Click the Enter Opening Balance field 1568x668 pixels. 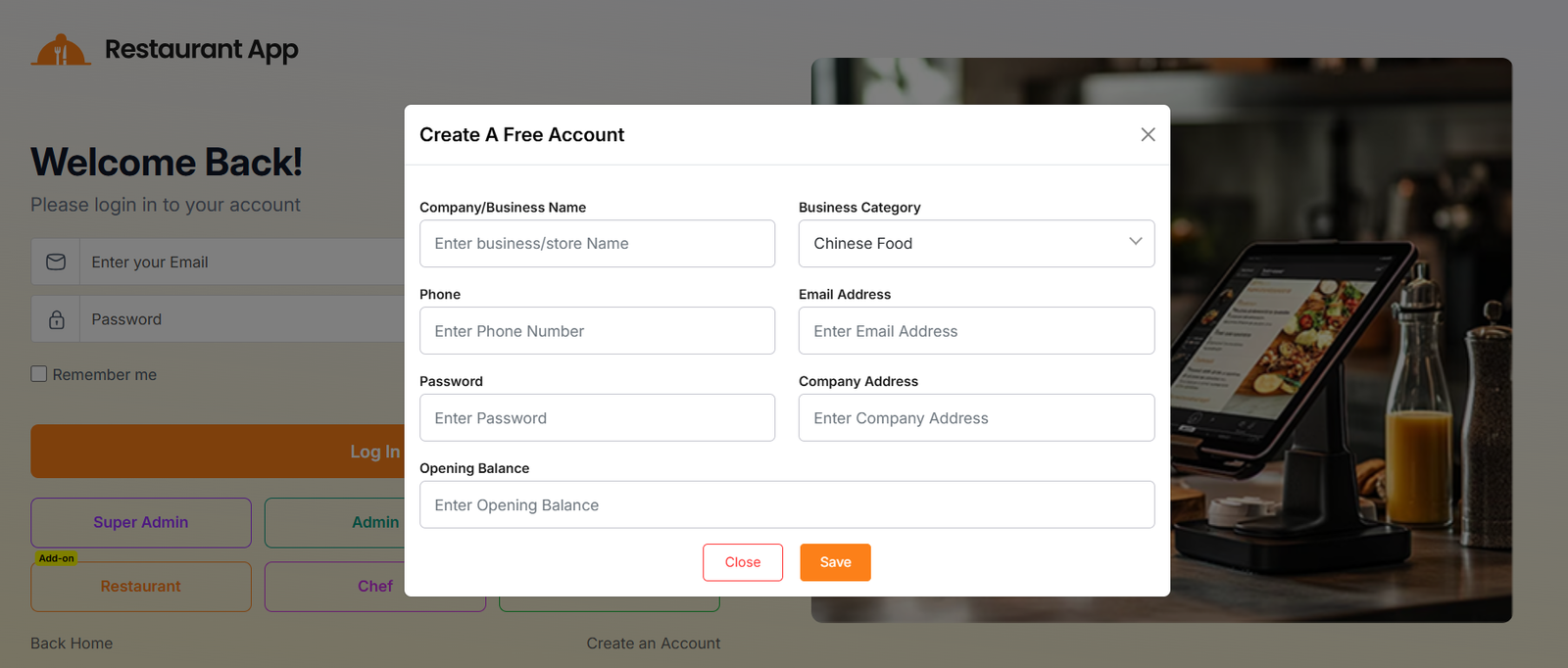coord(786,505)
